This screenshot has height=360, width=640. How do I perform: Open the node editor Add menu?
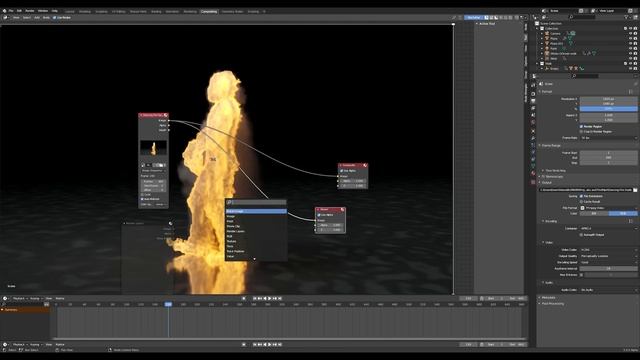point(37,18)
